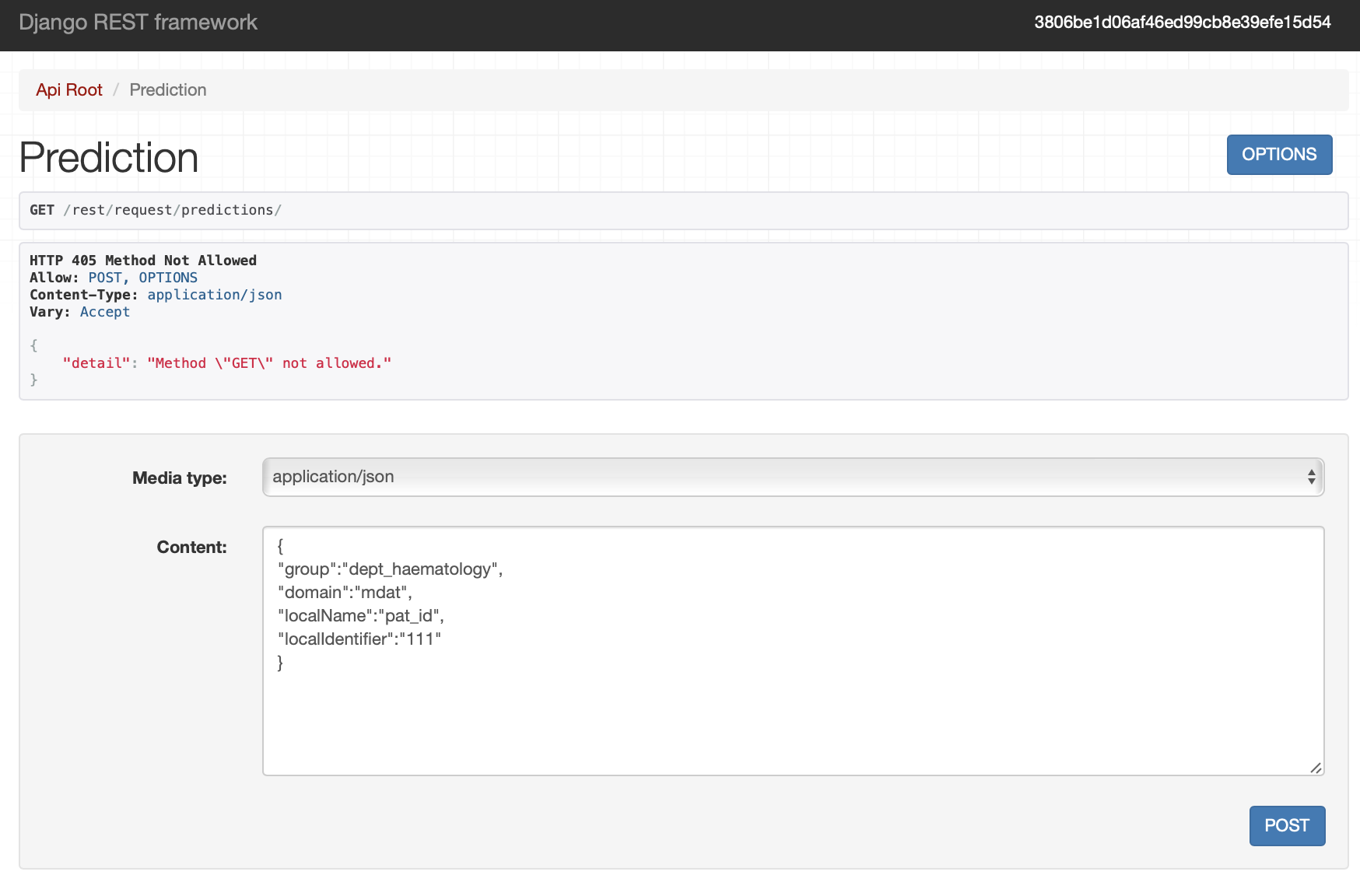Click the application/json Content-Type value
Image resolution: width=1360 pixels, height=896 pixels.
[x=215, y=295]
